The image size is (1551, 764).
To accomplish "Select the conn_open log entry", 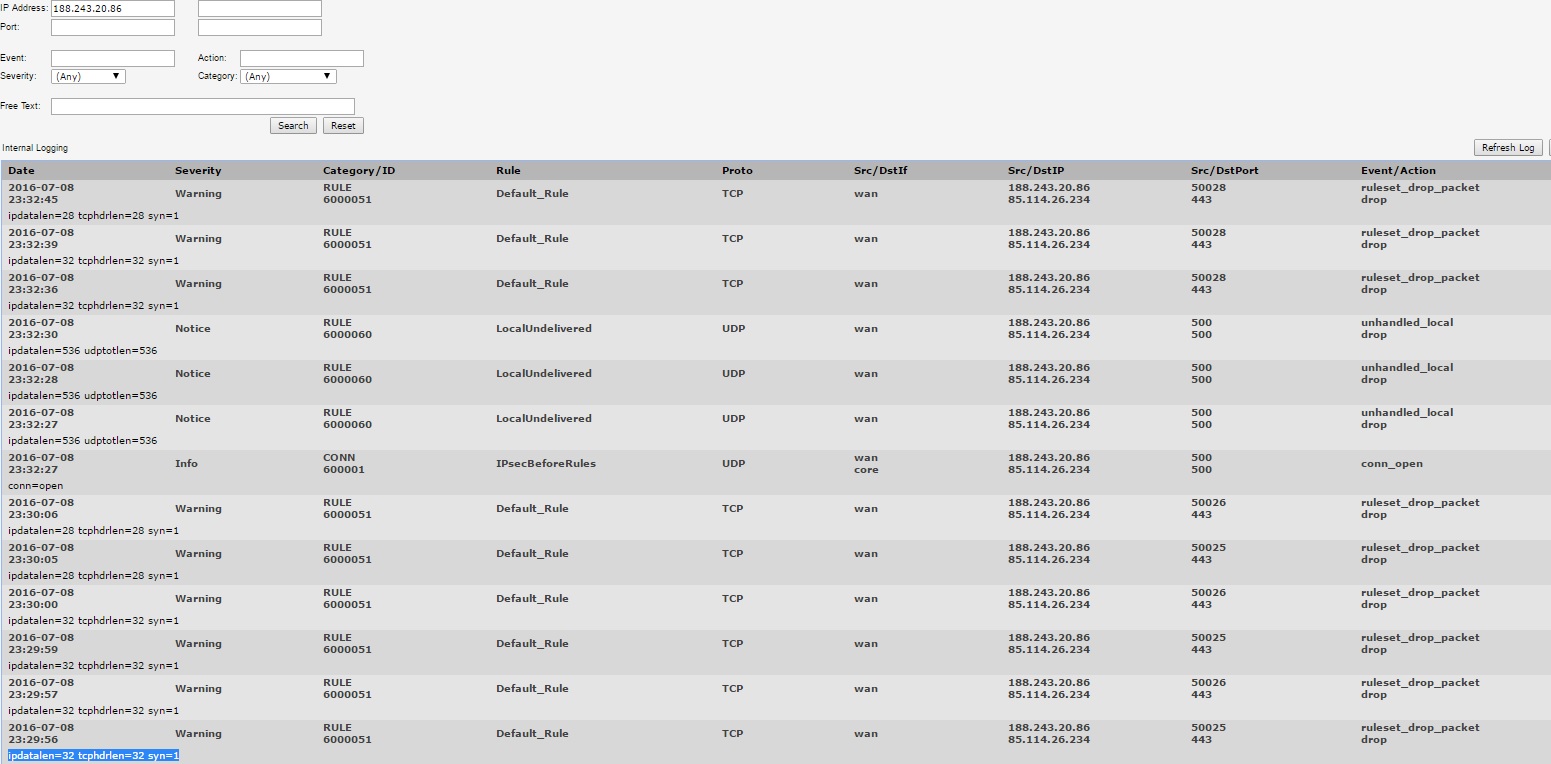I will (1390, 464).
